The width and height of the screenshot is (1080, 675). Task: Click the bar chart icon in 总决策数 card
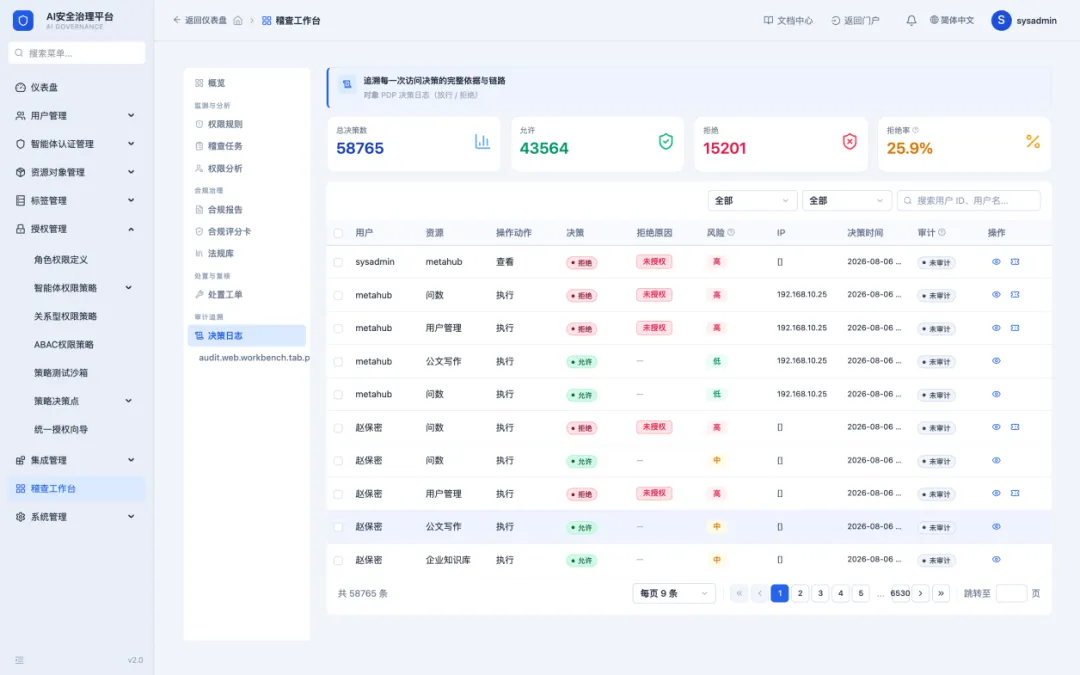tap(482, 142)
